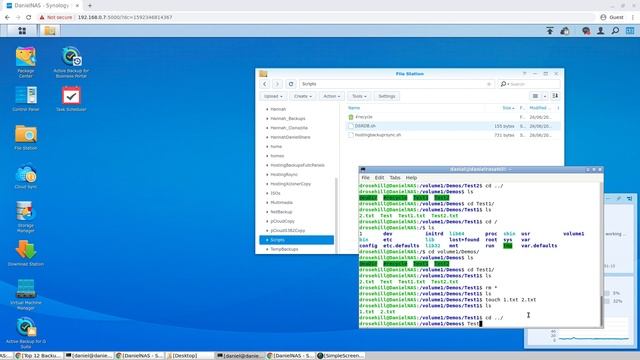This screenshot has height=360, width=640.
Task: Open the Guest browser profile button
Action: coord(612,17)
